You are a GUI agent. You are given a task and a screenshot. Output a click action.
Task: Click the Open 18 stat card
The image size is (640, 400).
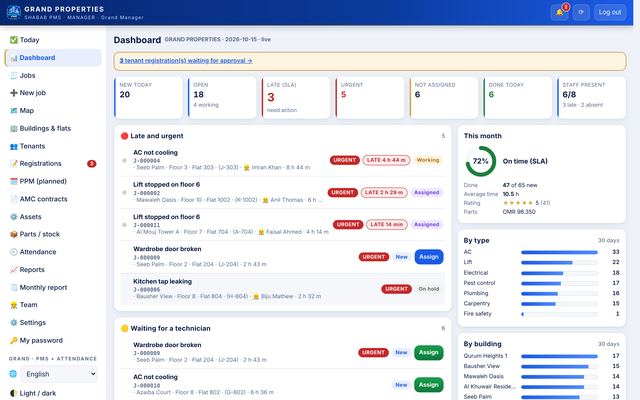[x=222, y=98]
